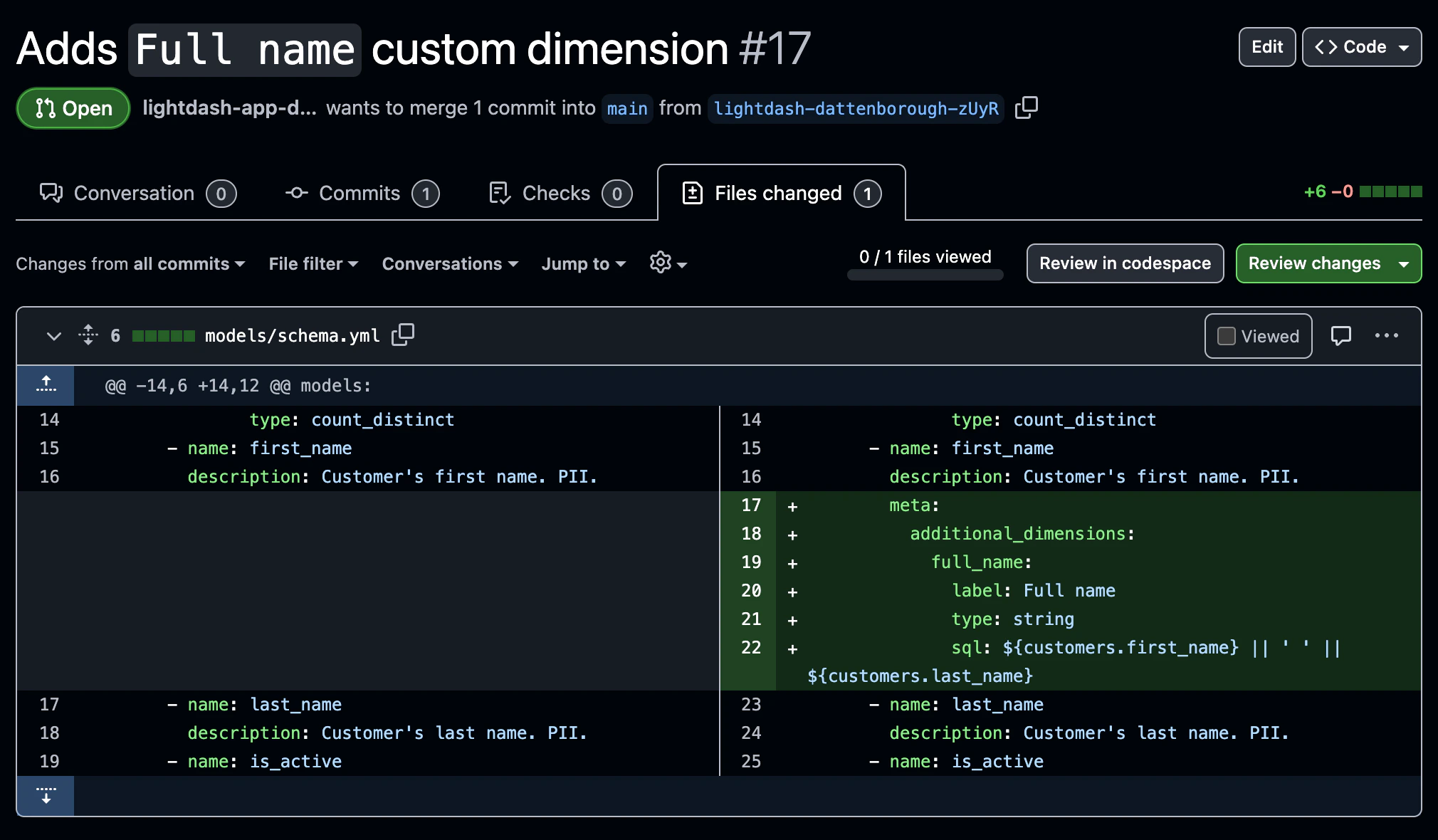Collapse the models/schema.yml file diff
Viewport: 1438px width, 840px height.
tap(54, 335)
